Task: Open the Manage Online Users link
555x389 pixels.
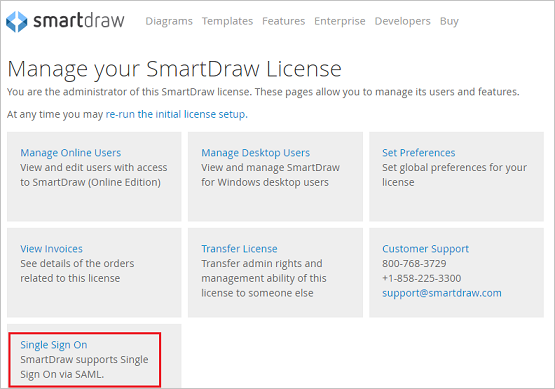Action: tap(70, 153)
